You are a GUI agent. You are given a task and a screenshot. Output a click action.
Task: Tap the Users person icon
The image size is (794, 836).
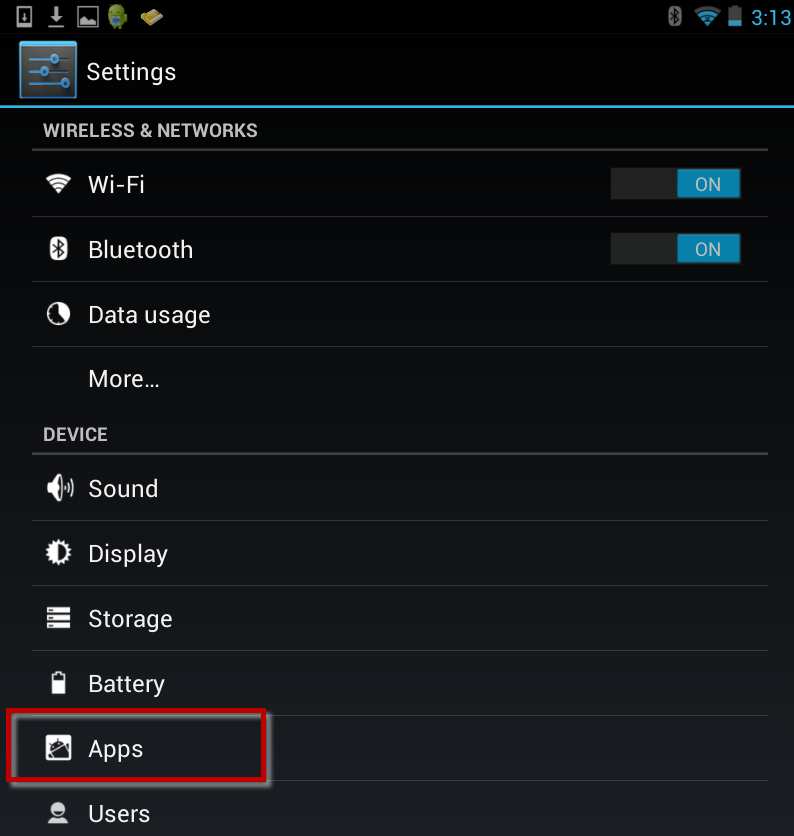[x=59, y=812]
